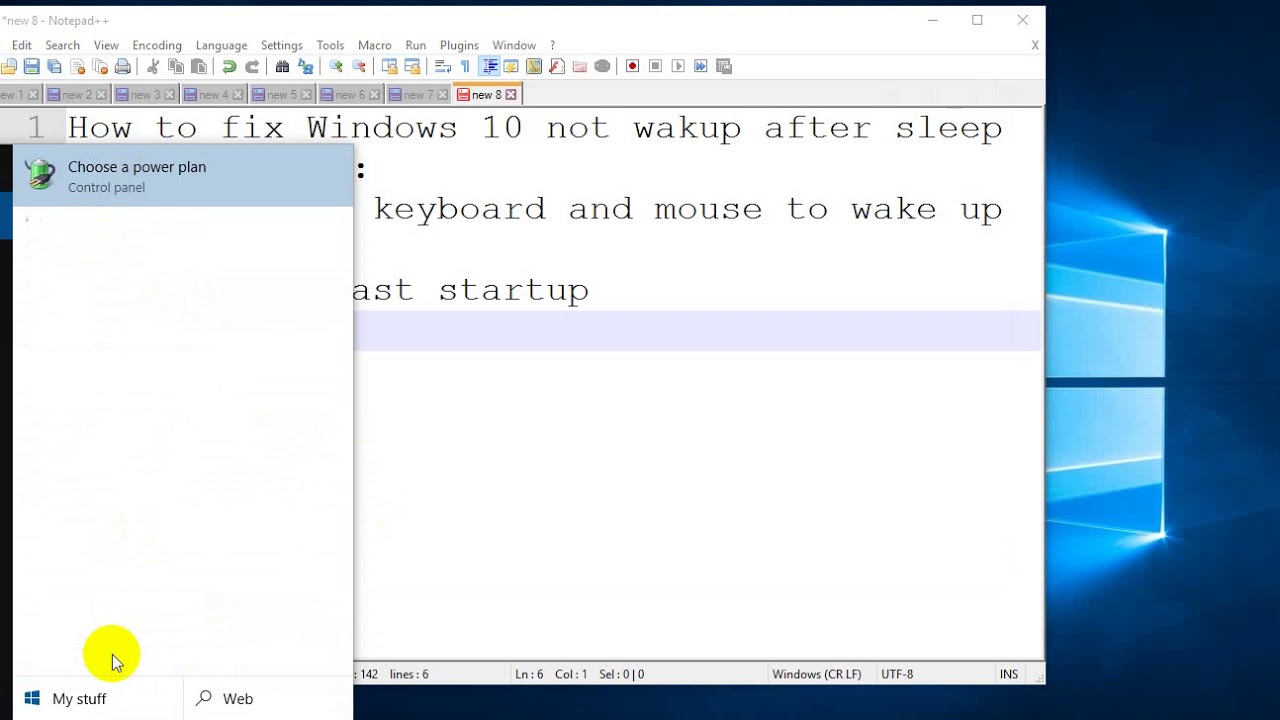
Task: Close the new 8 tab
Action: click(x=511, y=94)
